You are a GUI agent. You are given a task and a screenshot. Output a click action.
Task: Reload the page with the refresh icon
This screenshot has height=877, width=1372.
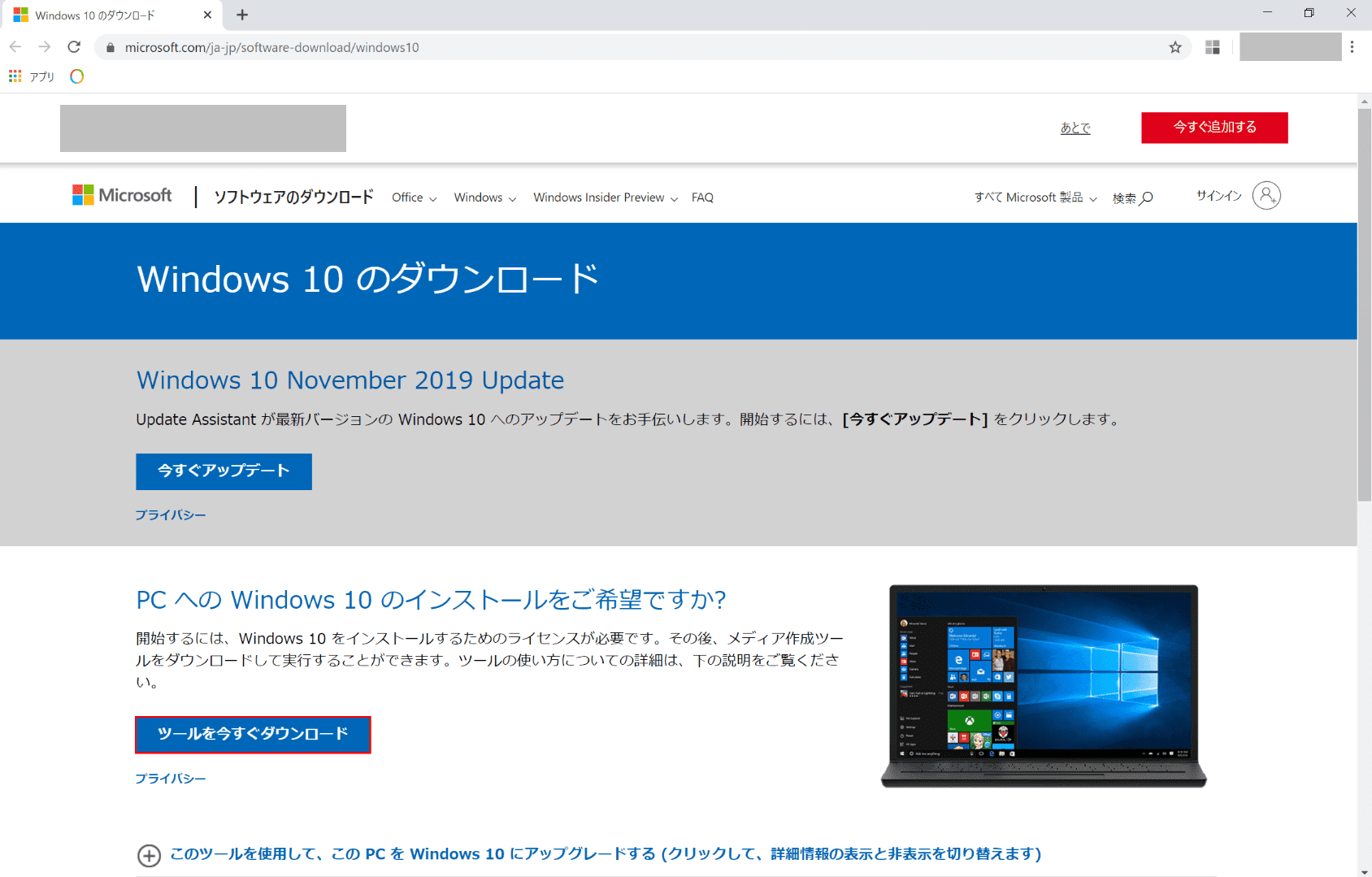74,47
